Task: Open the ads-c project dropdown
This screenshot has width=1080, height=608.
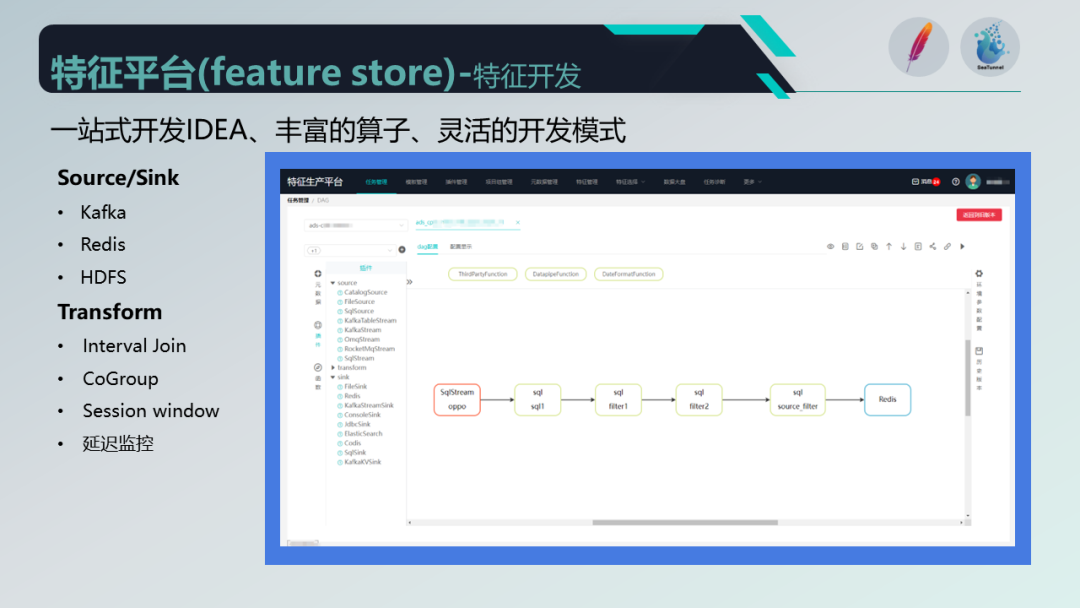Action: 355,225
